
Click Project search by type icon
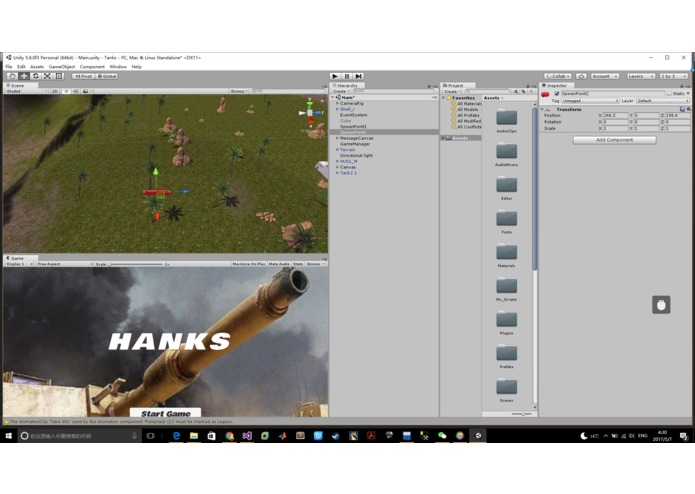tap(516, 91)
